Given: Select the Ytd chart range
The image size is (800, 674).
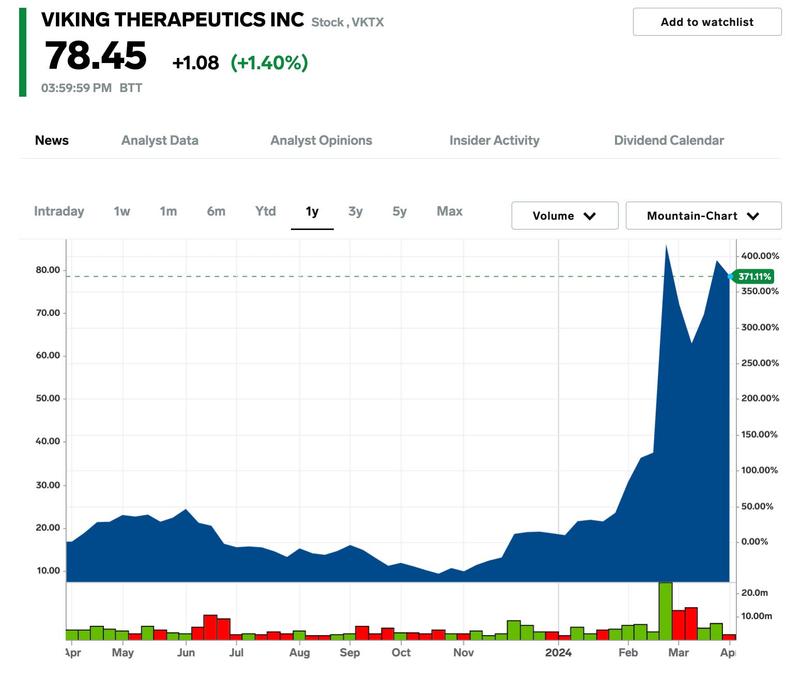Looking at the screenshot, I should pos(265,211).
